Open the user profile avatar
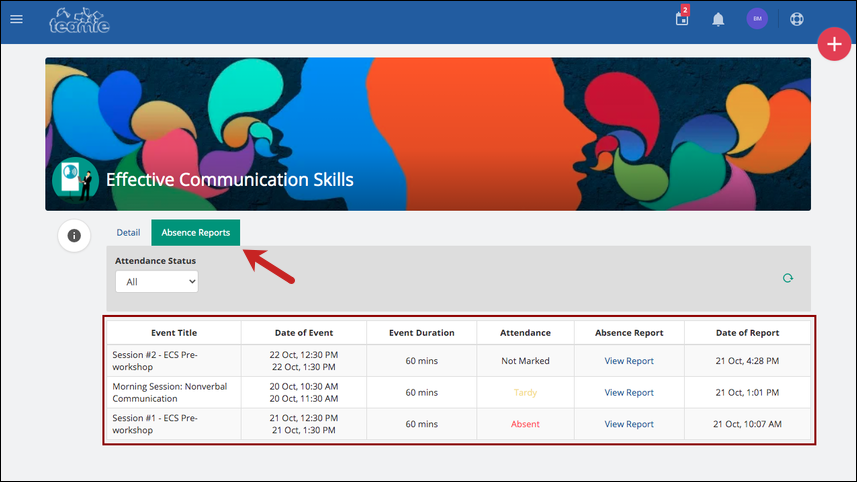 [x=757, y=19]
